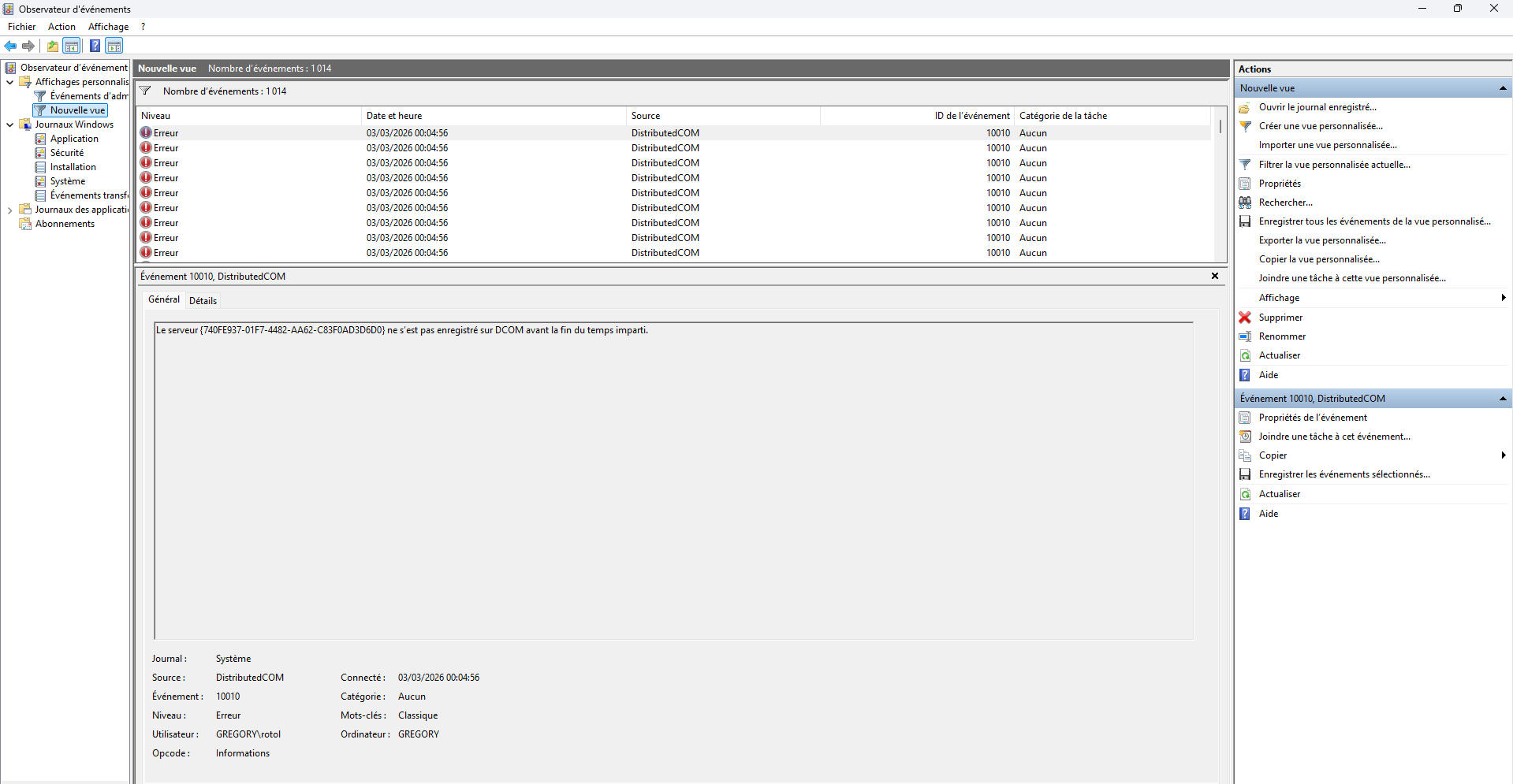Viewport: 1513px width, 784px height.
Task: Collapse the Nouvelle vue actions section arrow
Action: point(1503,88)
